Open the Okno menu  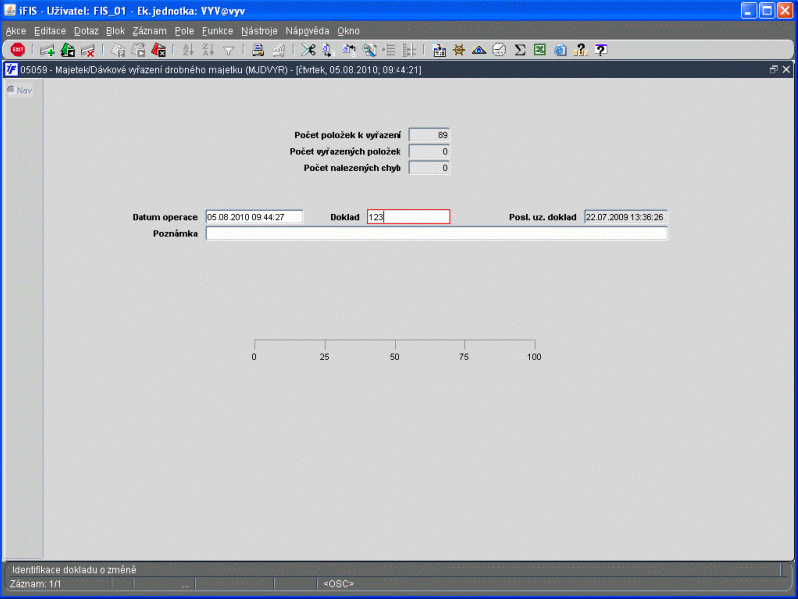348,31
